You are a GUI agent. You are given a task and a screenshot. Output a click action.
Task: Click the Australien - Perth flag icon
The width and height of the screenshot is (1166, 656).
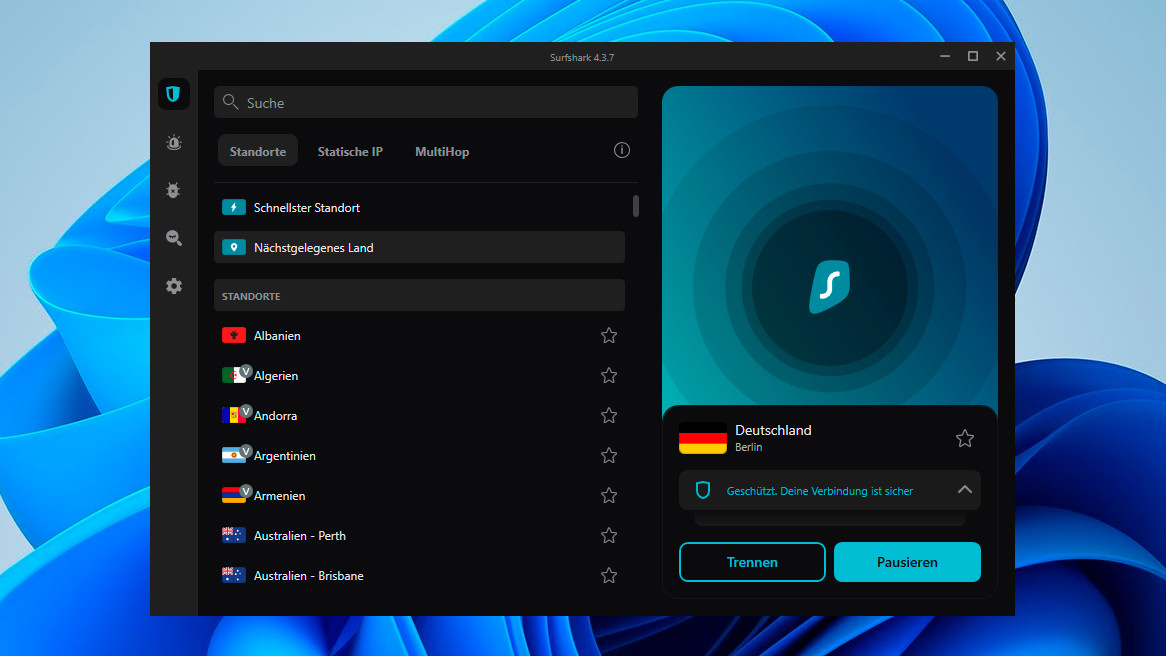tap(233, 535)
